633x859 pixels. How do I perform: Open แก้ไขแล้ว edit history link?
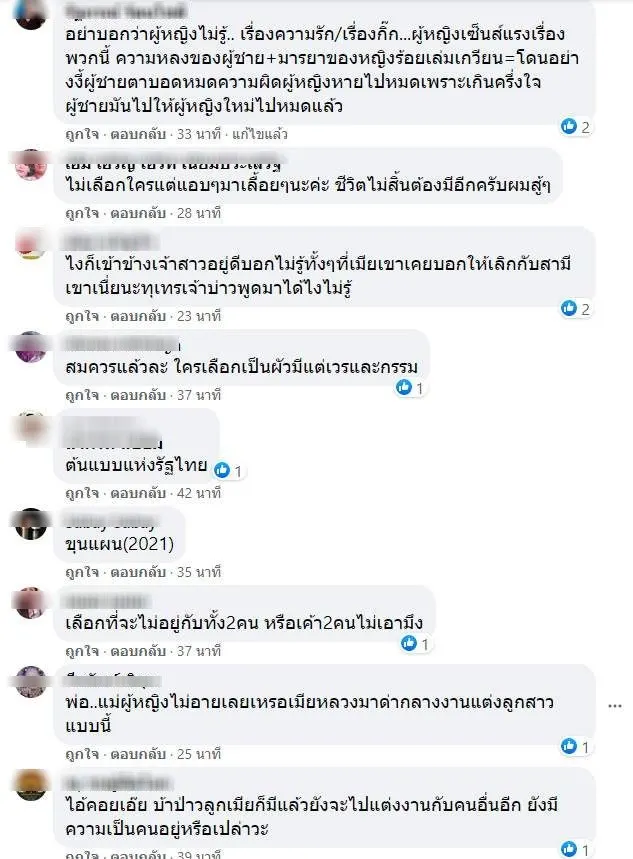[260, 134]
